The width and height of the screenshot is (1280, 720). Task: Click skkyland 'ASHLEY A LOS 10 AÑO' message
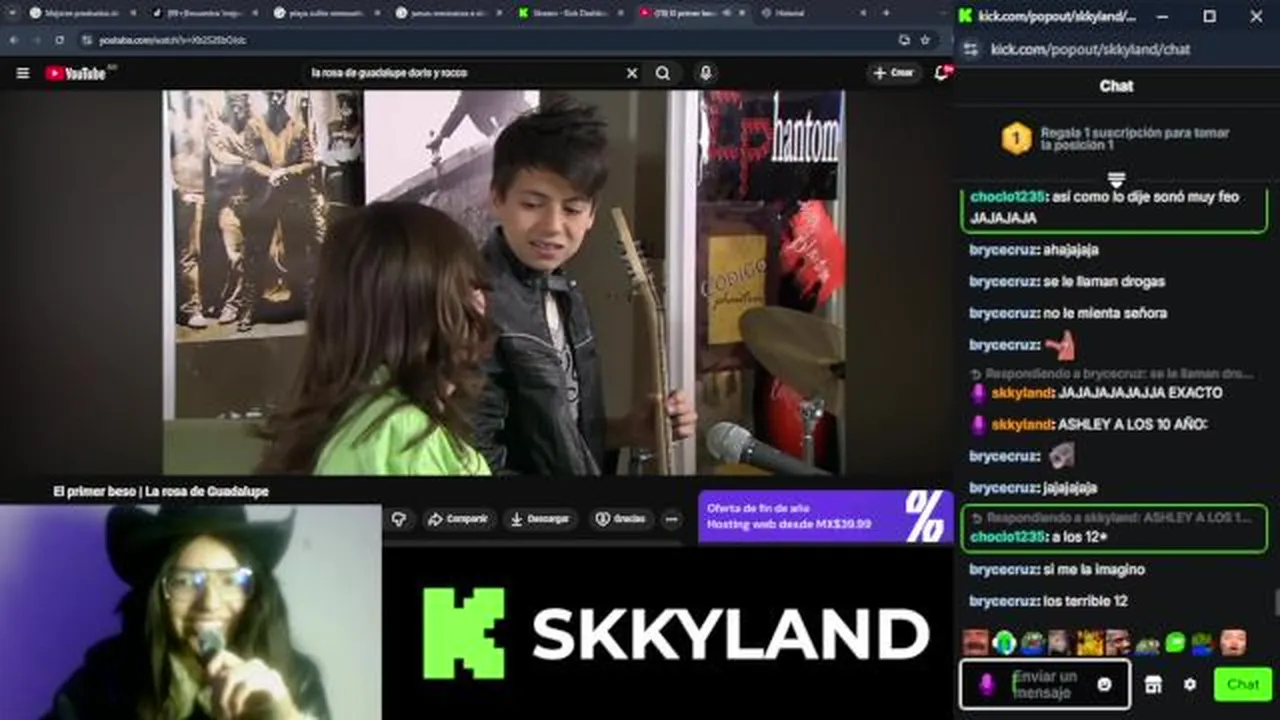(x=1089, y=424)
